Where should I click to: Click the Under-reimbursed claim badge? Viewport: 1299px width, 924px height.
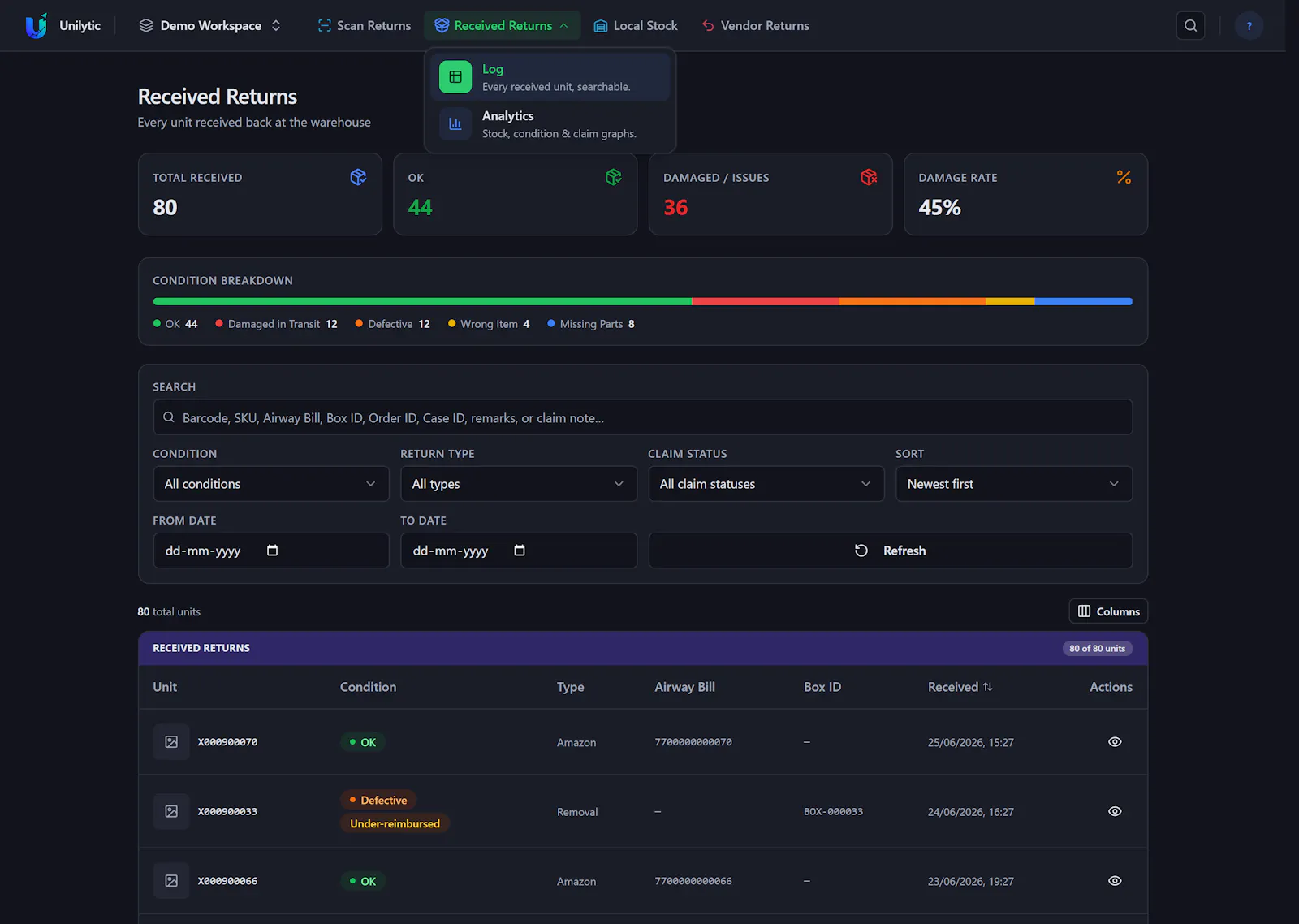pyautogui.click(x=395, y=823)
